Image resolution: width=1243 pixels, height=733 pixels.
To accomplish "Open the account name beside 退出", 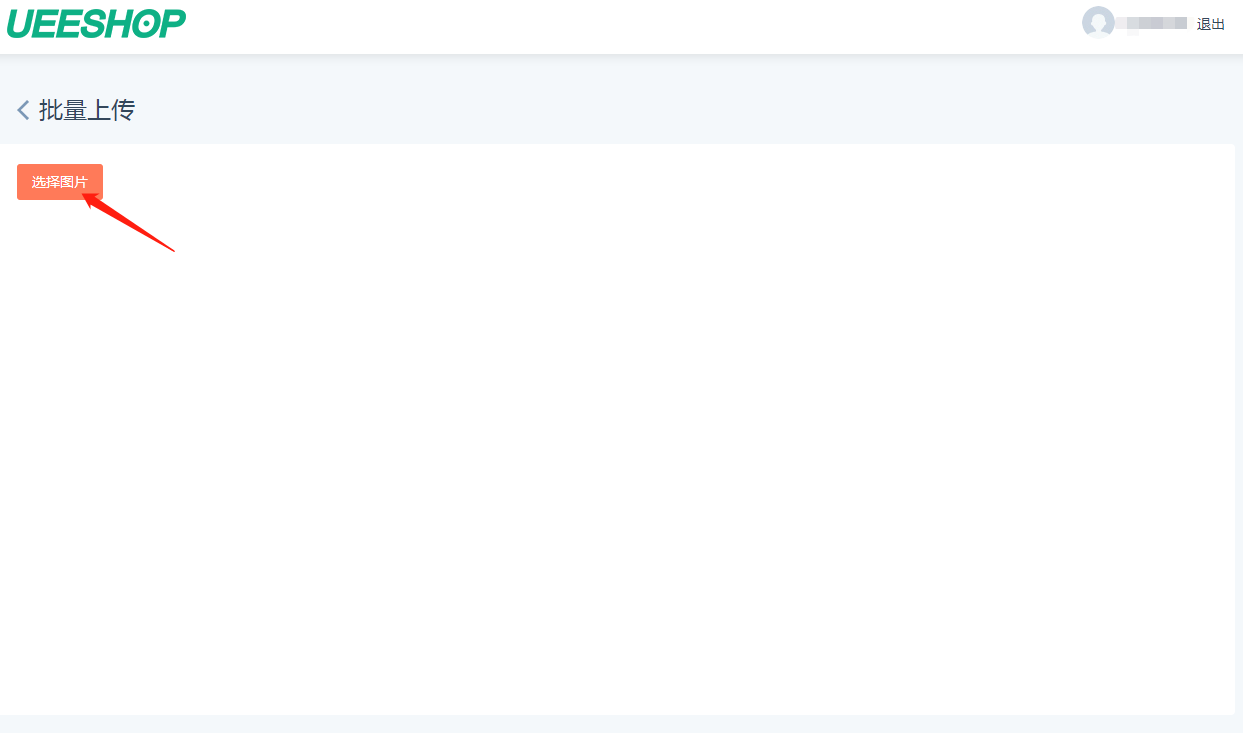I will tap(1151, 23).
